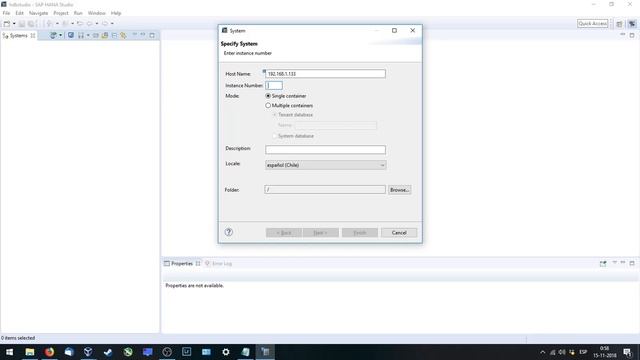Image resolution: width=640 pixels, height=360 pixels.
Task: Select the disabled System database radio option
Action: pyautogui.click(x=275, y=136)
